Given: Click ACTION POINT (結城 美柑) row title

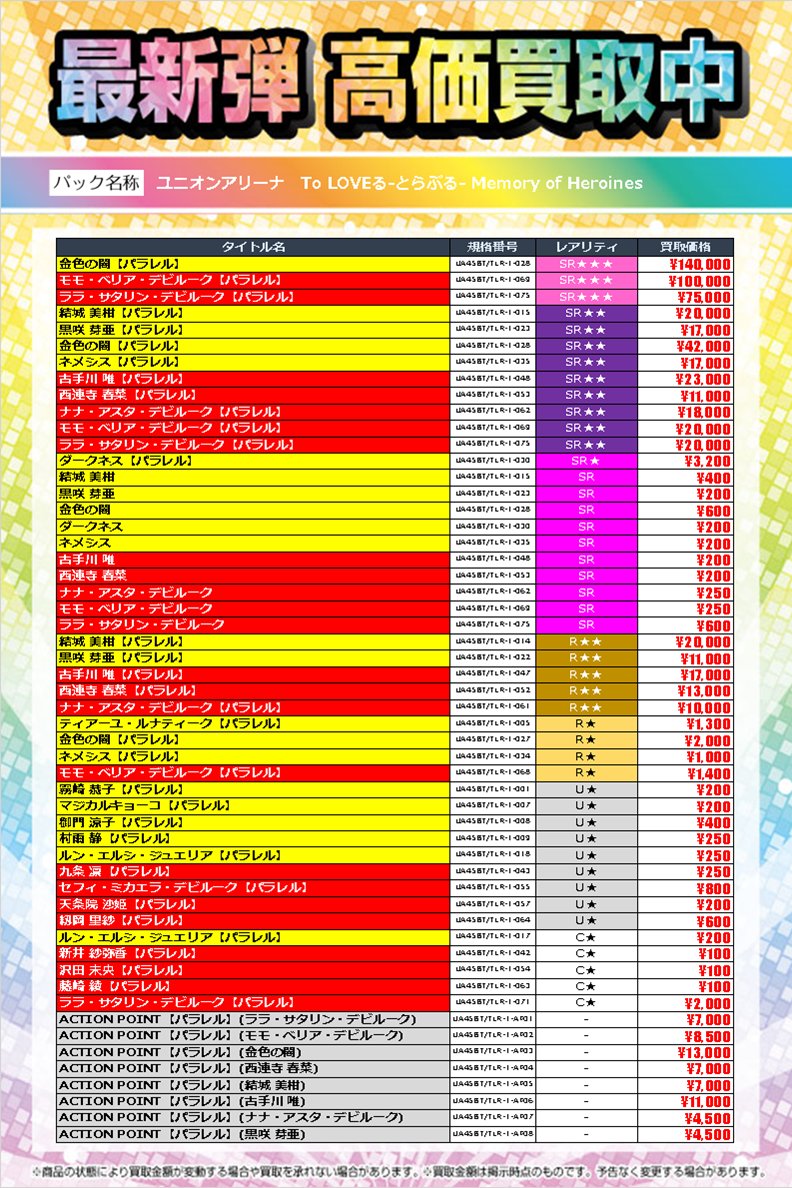Looking at the screenshot, I should coord(253,1085).
